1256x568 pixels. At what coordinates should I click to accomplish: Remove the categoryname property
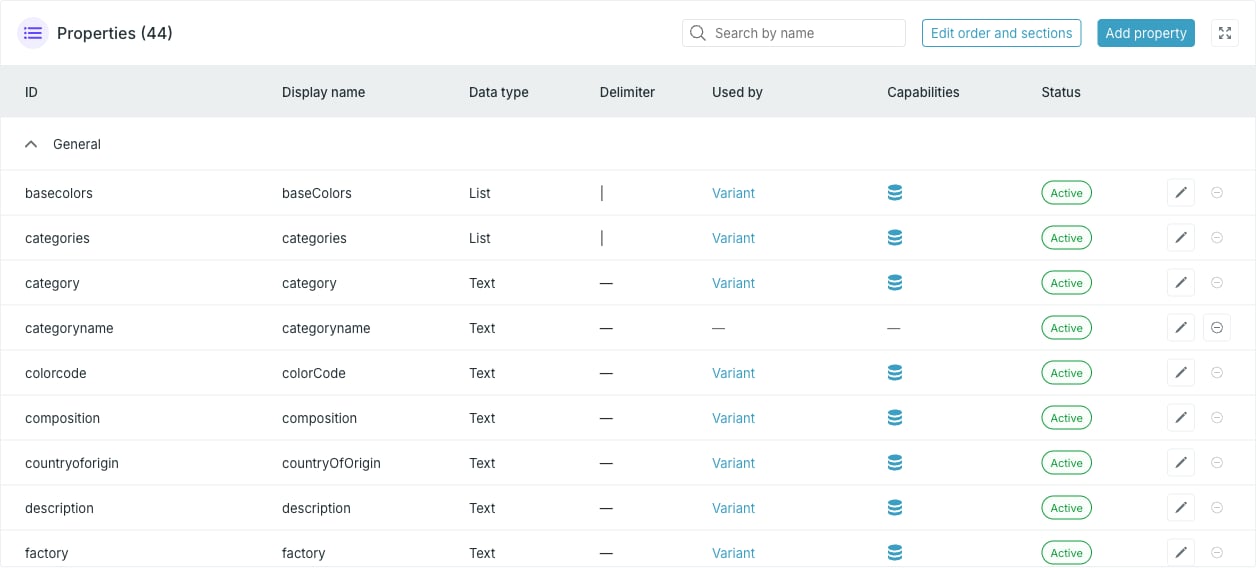1217,328
